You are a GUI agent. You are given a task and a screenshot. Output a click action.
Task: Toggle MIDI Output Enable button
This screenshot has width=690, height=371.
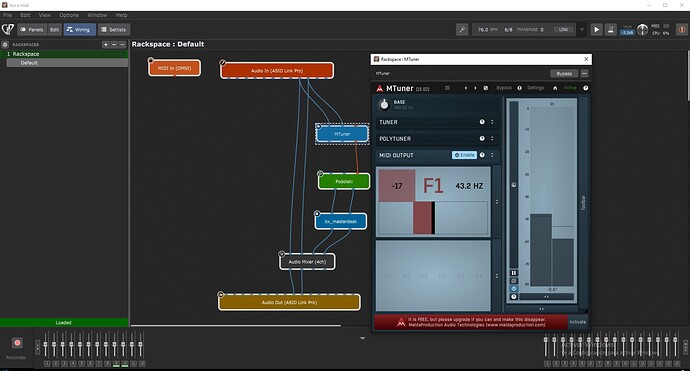pyautogui.click(x=464, y=155)
